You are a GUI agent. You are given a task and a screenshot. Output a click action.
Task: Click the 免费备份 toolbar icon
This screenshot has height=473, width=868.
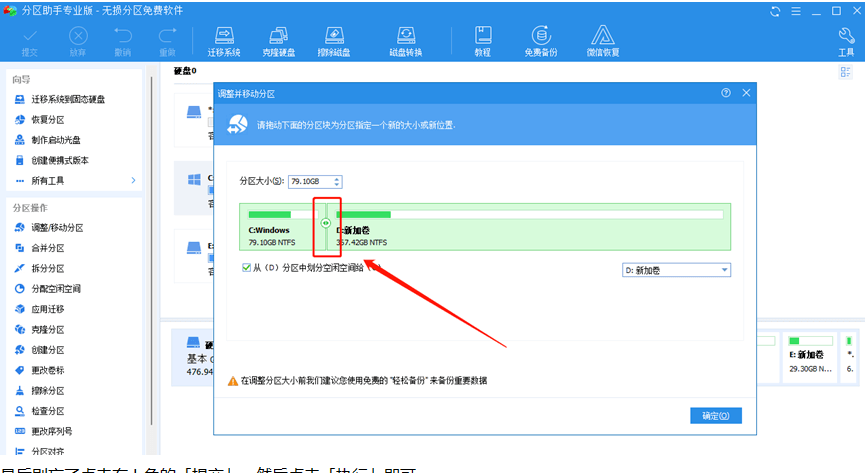540,40
